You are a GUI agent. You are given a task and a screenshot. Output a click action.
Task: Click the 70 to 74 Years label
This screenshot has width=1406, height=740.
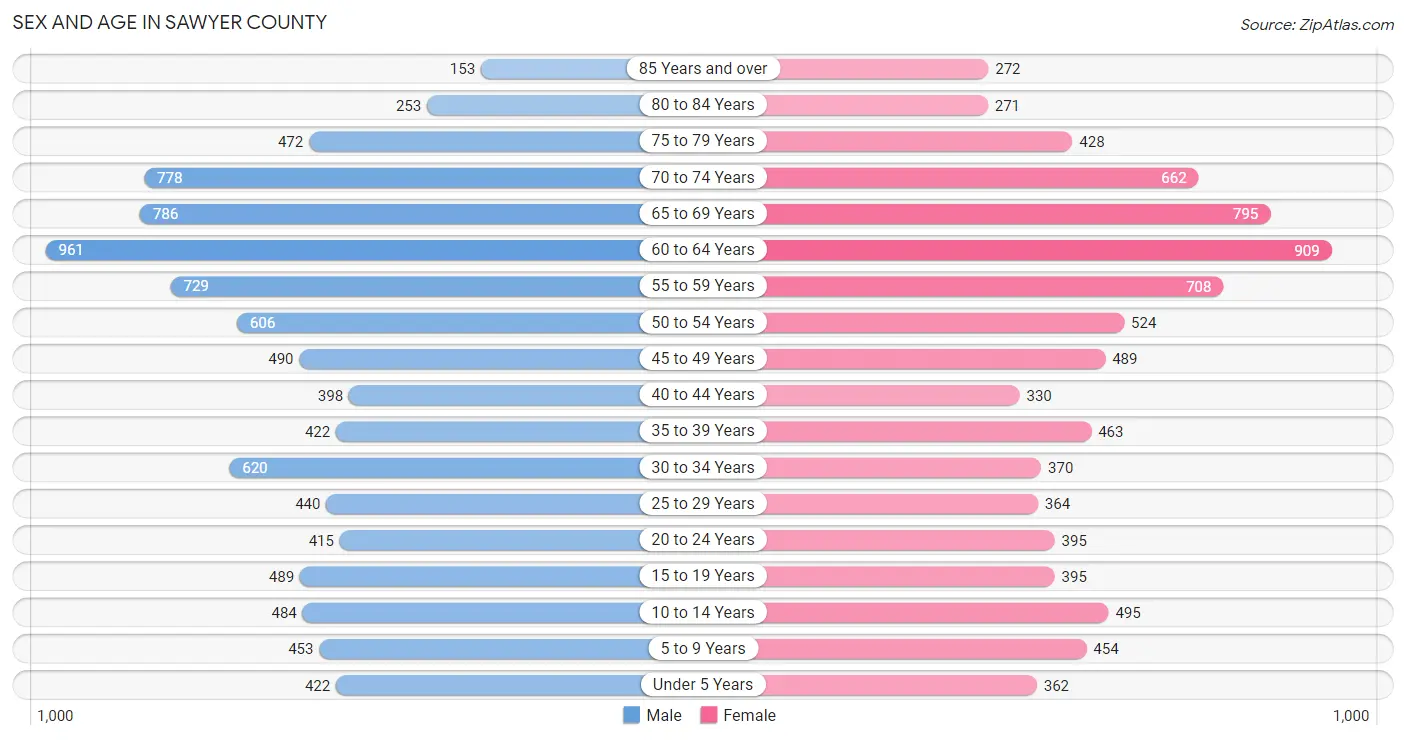(703, 177)
